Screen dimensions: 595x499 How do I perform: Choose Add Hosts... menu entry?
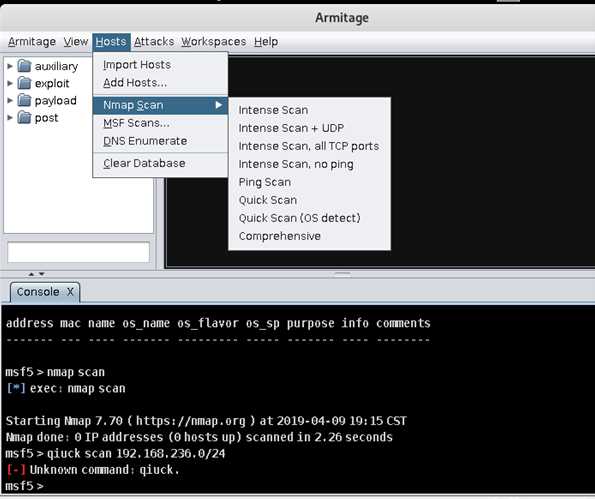click(160, 83)
